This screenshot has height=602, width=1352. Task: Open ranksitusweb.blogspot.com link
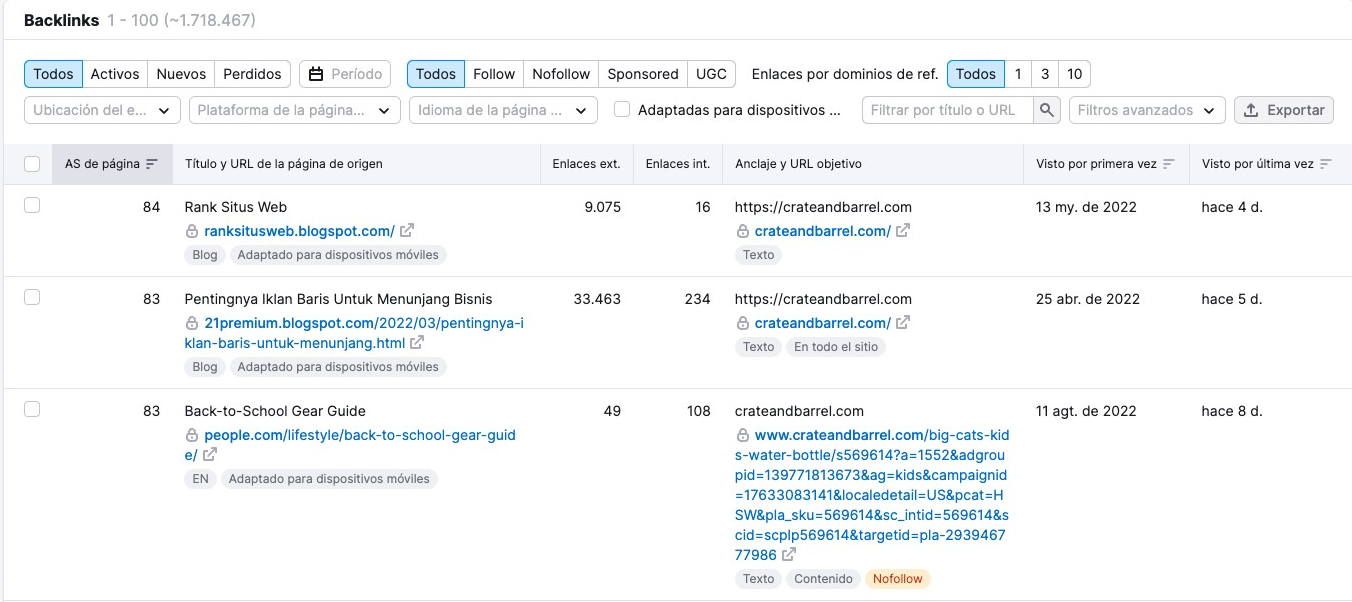[x=299, y=231]
